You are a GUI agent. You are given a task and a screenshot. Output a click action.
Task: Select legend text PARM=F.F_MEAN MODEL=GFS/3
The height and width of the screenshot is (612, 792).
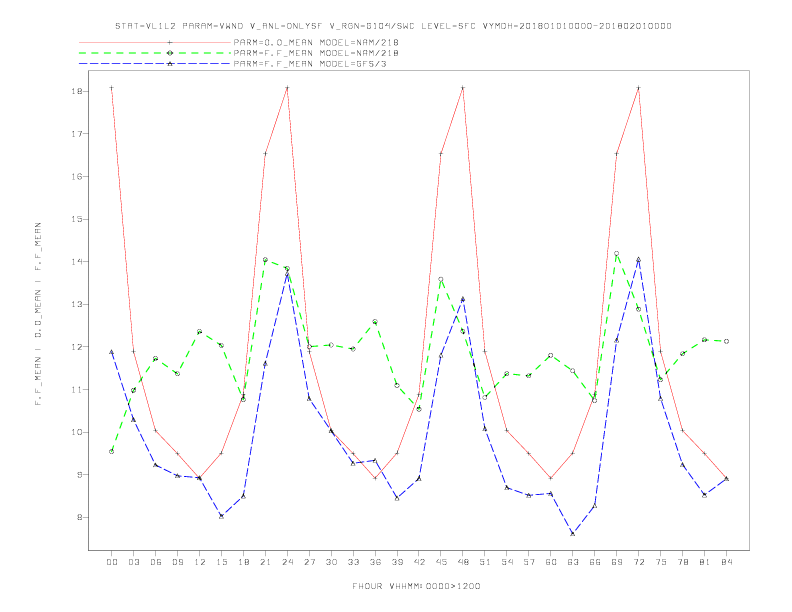(x=310, y=64)
